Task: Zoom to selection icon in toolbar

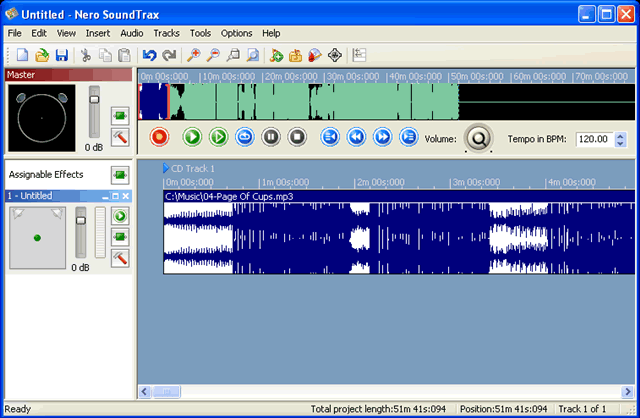Action: click(233, 55)
